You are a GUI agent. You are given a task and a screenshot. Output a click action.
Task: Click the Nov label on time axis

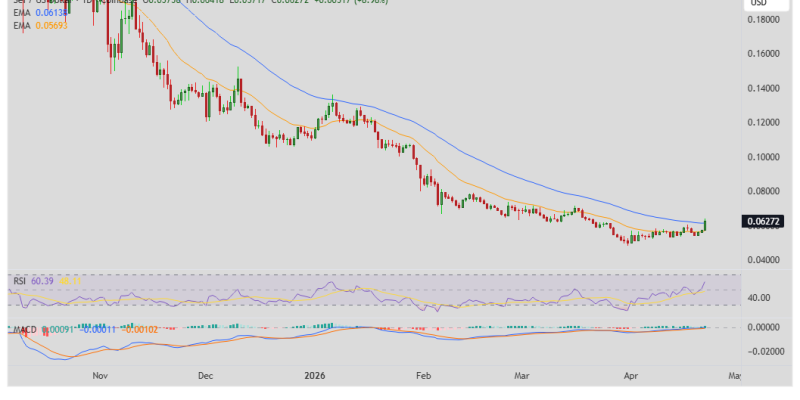99,377
